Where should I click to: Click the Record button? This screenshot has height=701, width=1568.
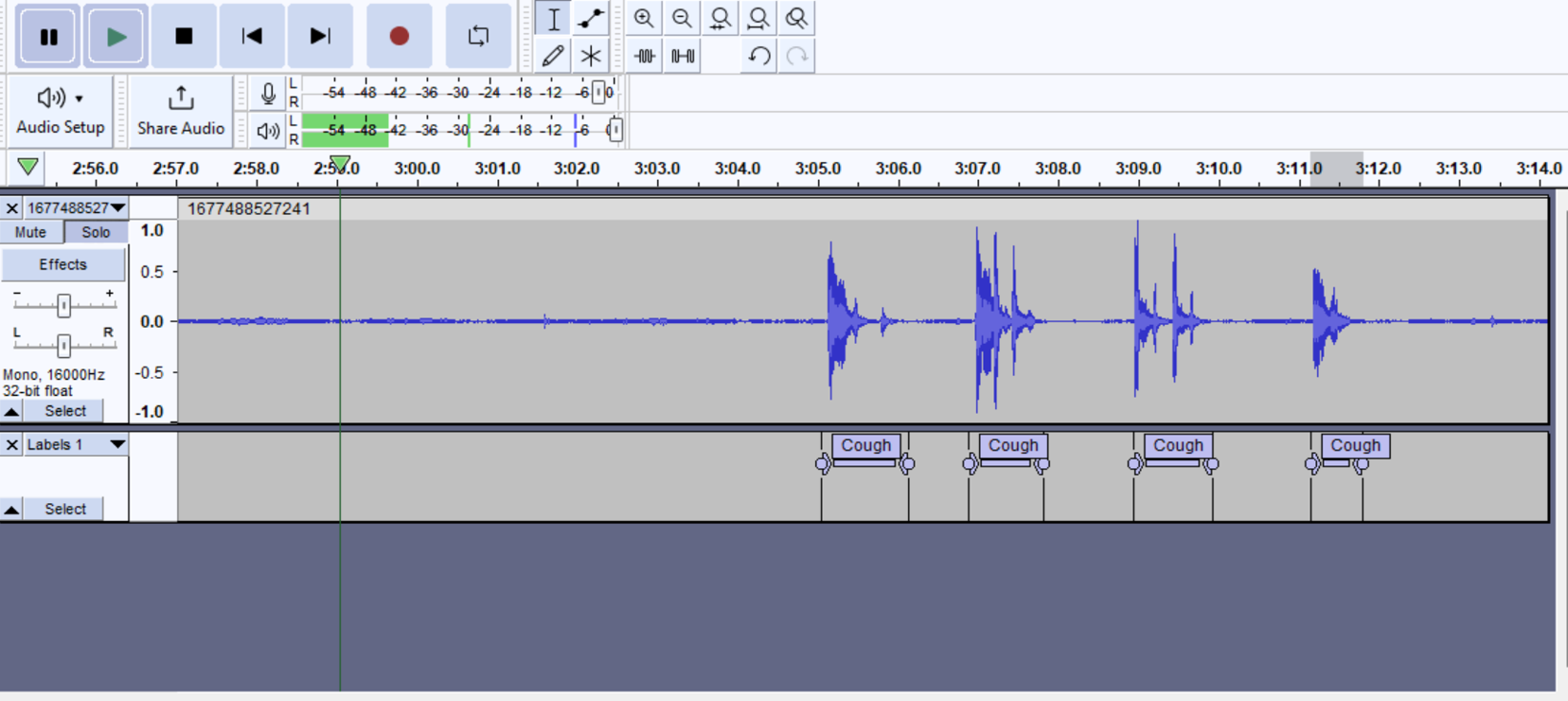(x=399, y=36)
